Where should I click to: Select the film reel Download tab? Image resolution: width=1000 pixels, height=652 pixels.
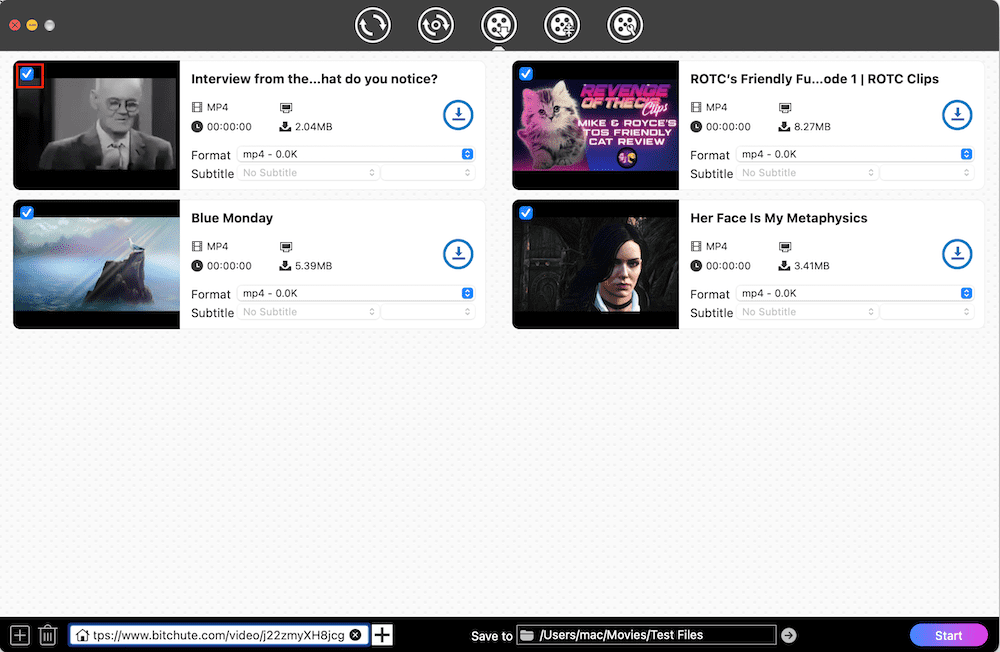tap(499, 26)
